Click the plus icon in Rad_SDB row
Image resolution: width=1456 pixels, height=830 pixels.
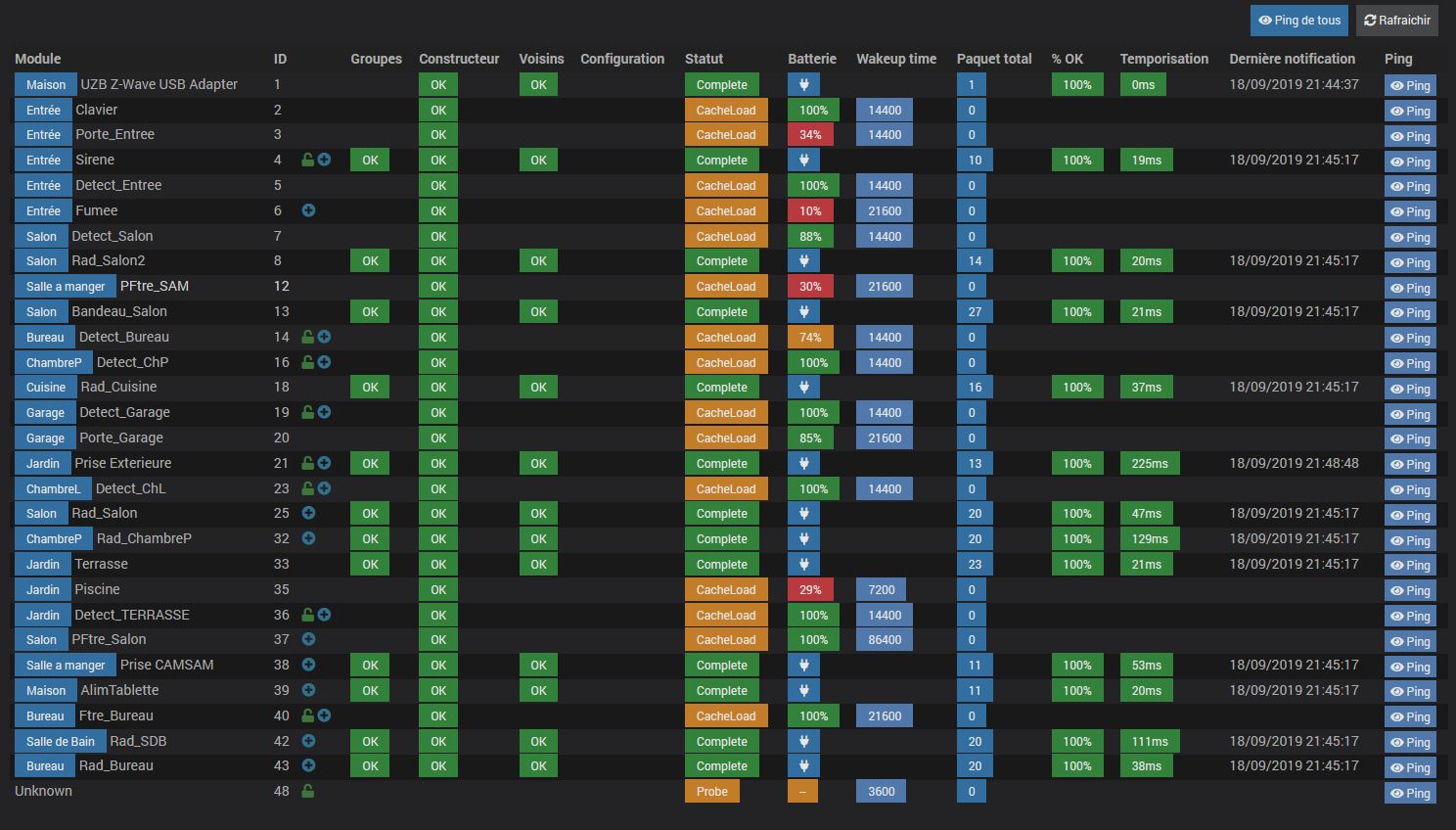point(308,741)
